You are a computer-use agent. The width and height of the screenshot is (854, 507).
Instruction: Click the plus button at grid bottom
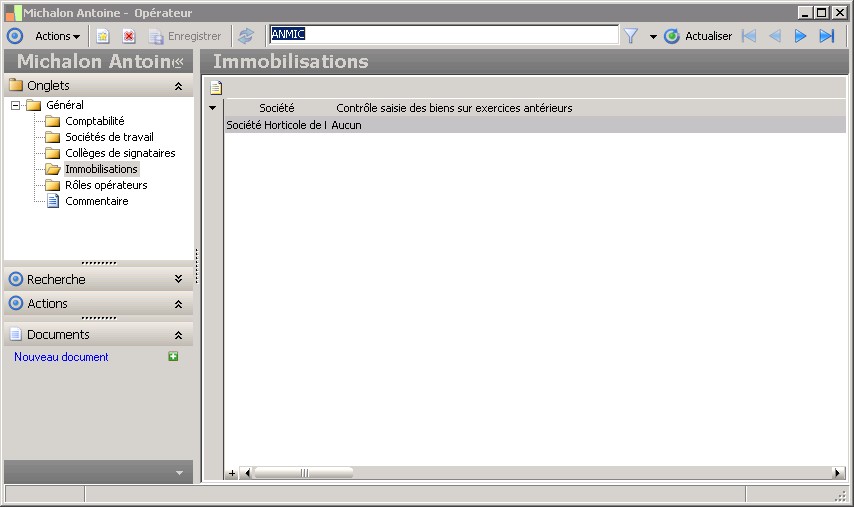(x=231, y=473)
